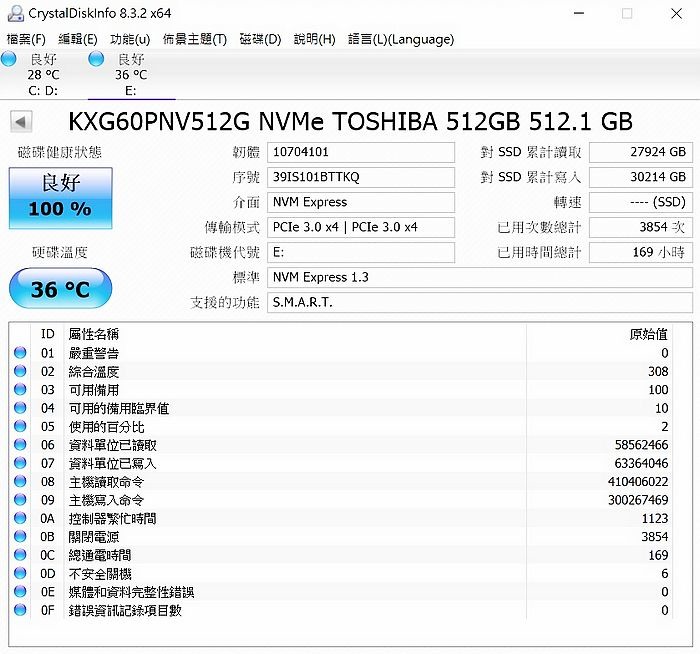Click the status icon of attribute 0E
The width and height of the screenshot is (700, 654).
(20, 591)
